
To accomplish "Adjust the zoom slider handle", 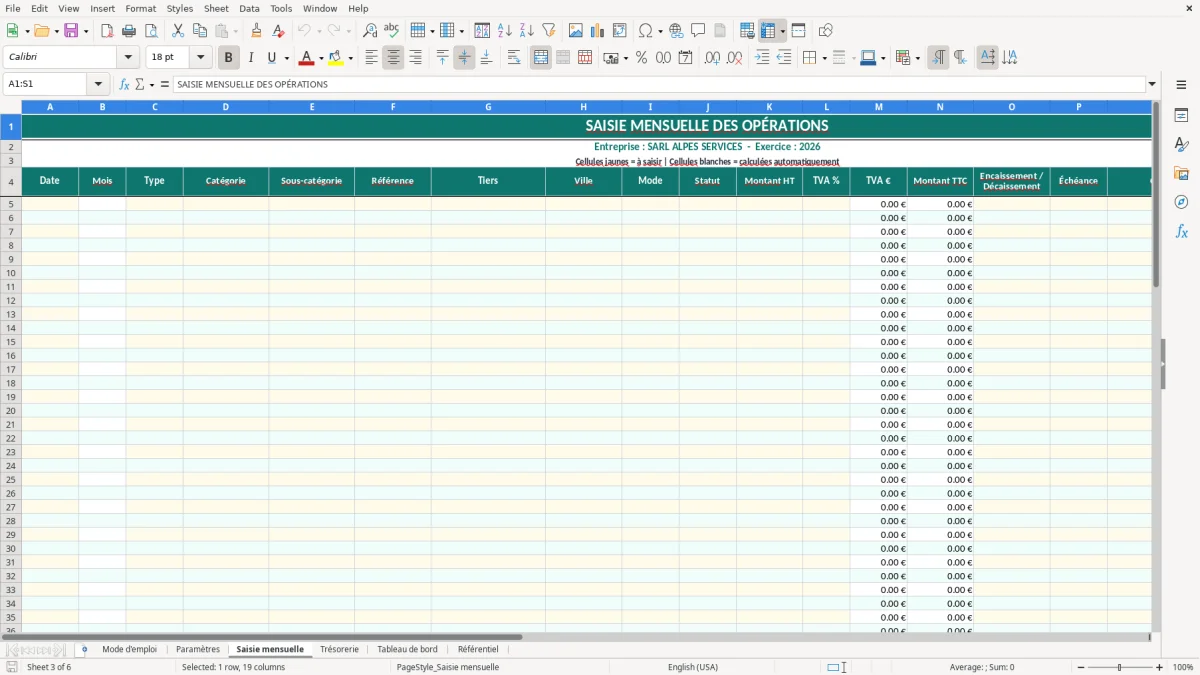I will [x=1120, y=667].
